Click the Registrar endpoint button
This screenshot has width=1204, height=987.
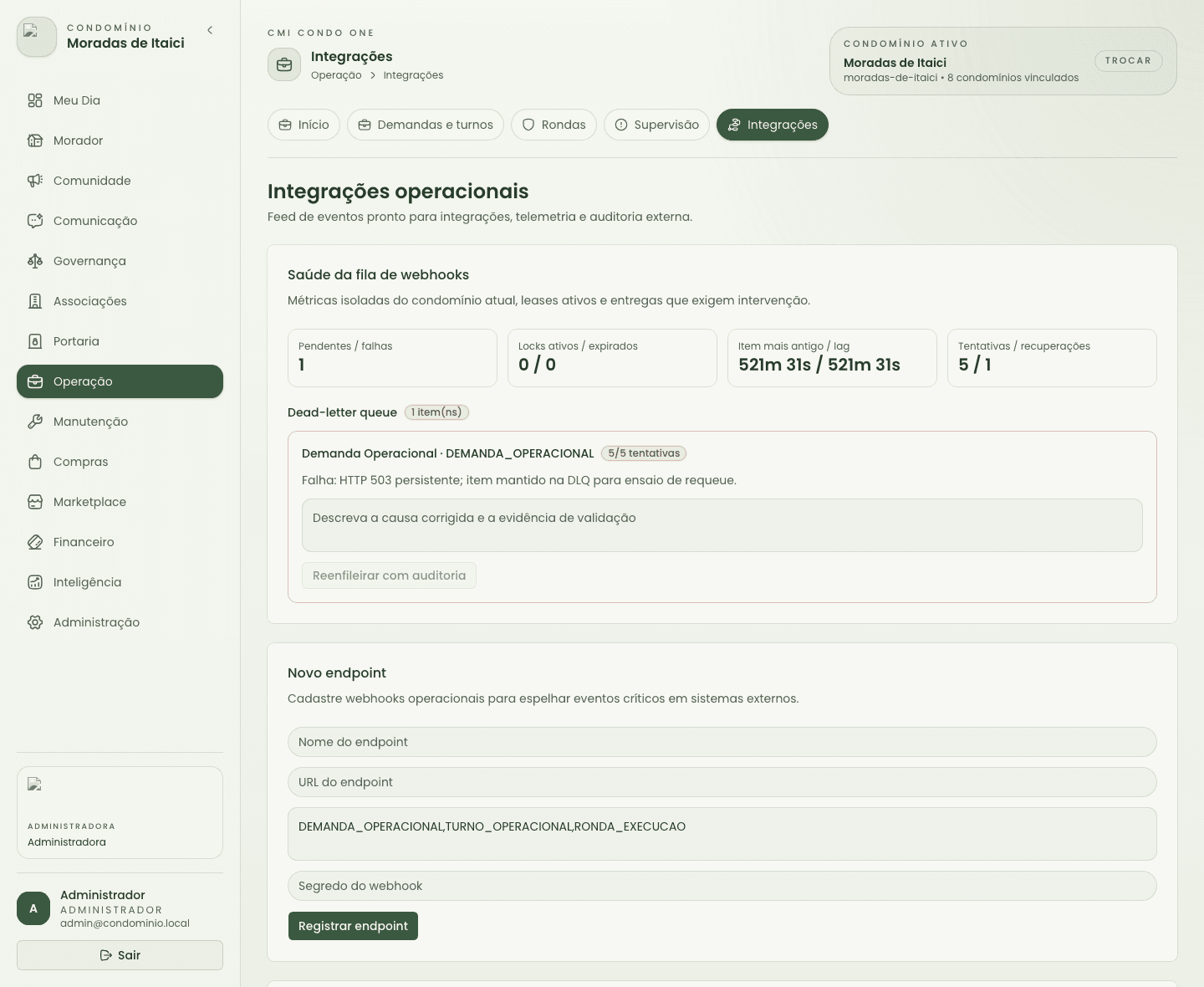pyautogui.click(x=353, y=926)
